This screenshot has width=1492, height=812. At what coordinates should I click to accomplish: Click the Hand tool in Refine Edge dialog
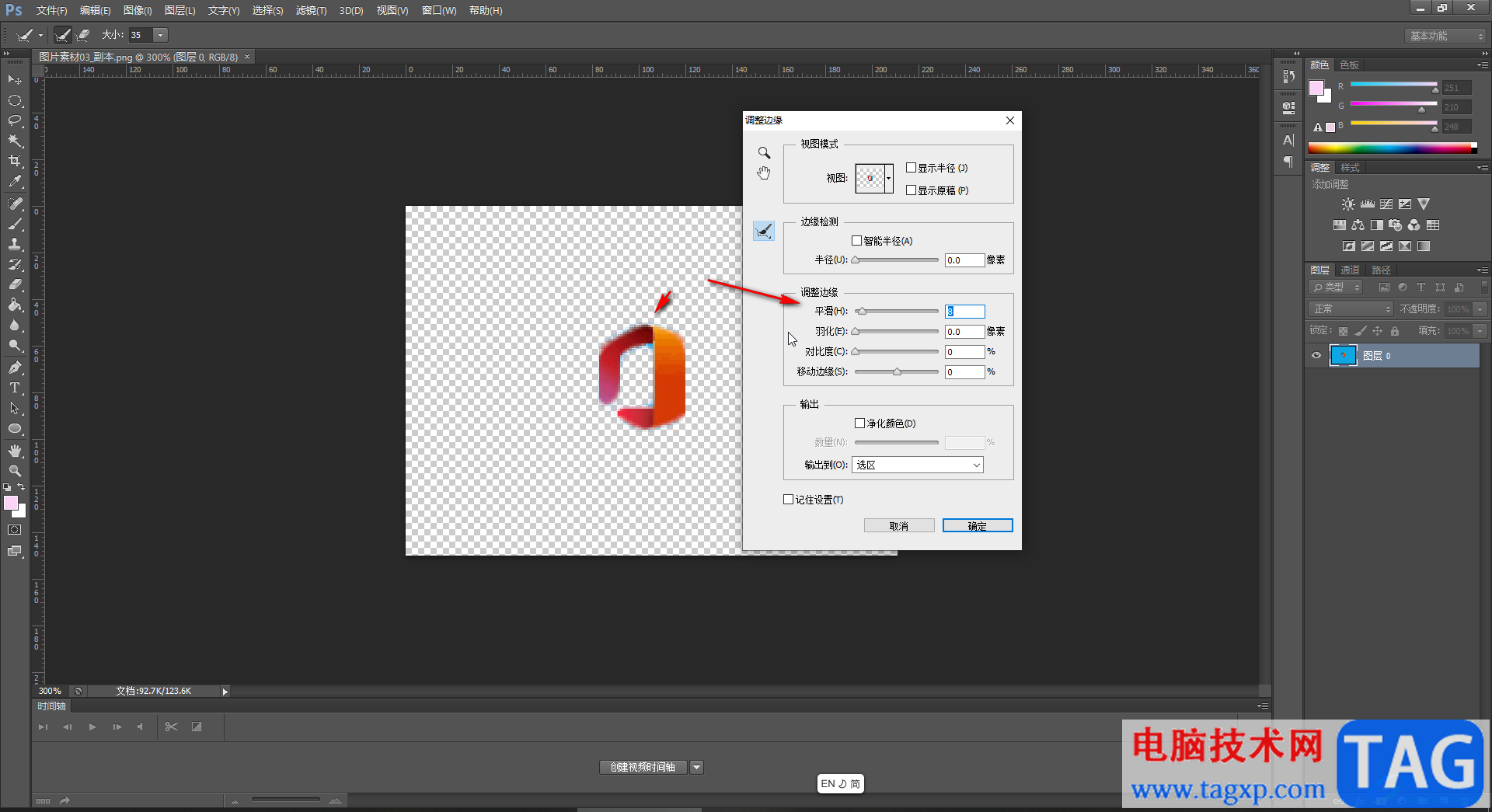(764, 173)
